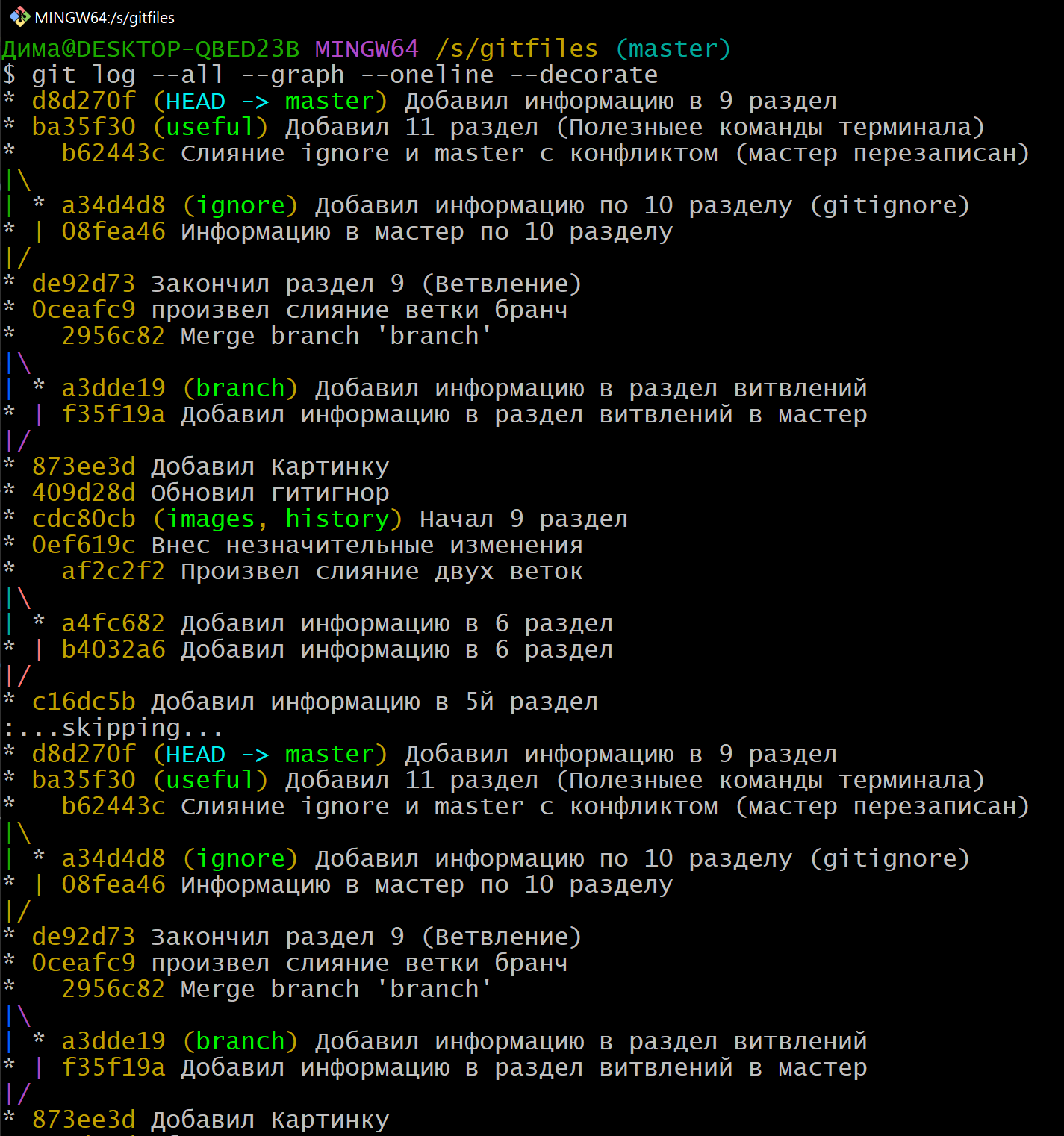Select commit hash b4032a6
The width and height of the screenshot is (1064, 1136).
pyautogui.click(x=113, y=649)
